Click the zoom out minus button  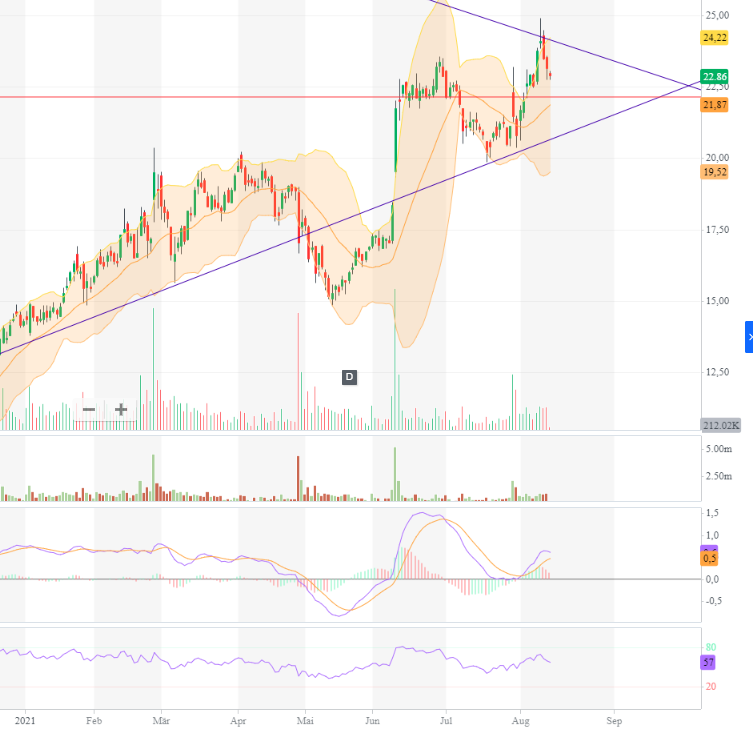click(x=89, y=410)
